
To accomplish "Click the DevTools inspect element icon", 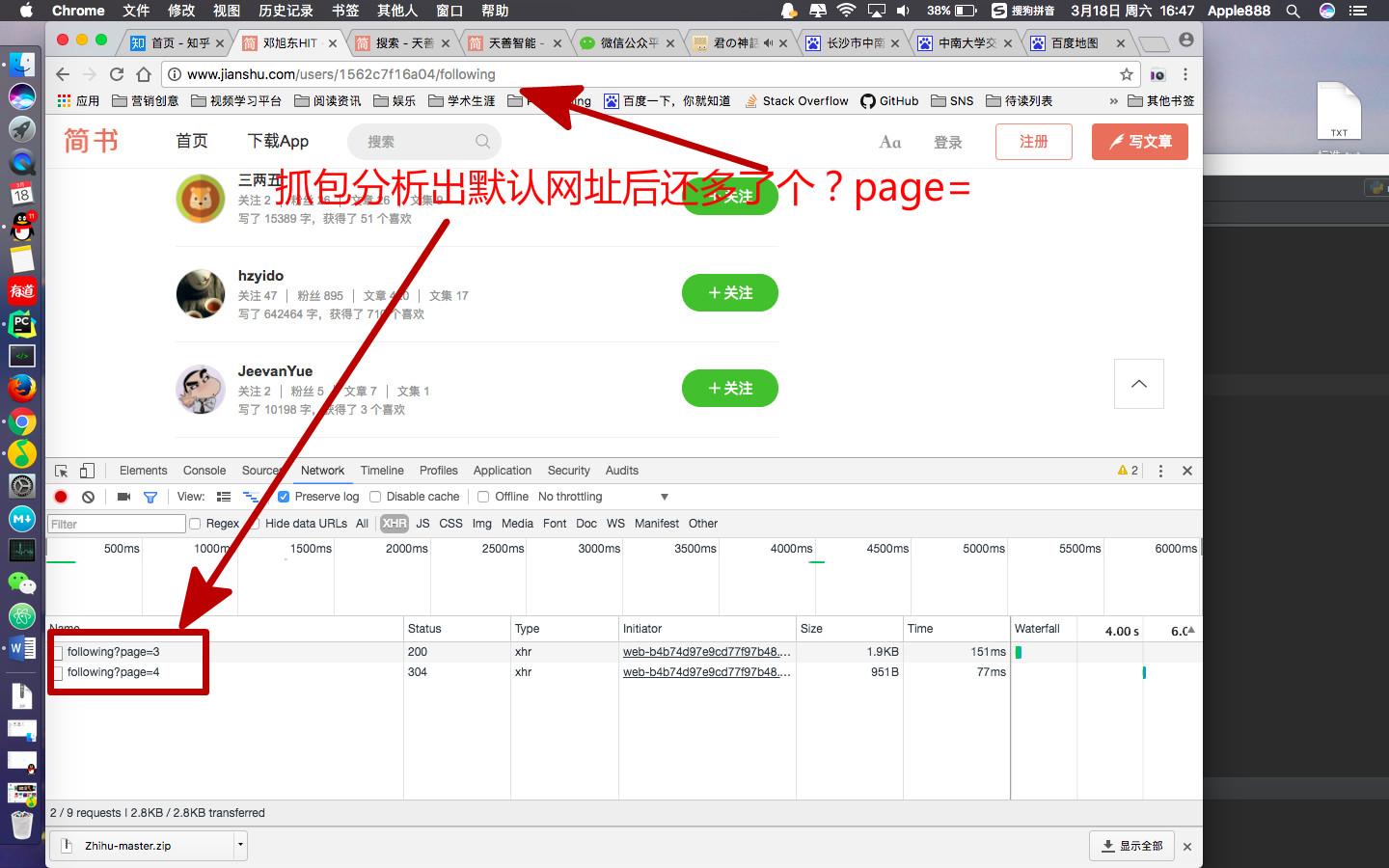I will [61, 471].
